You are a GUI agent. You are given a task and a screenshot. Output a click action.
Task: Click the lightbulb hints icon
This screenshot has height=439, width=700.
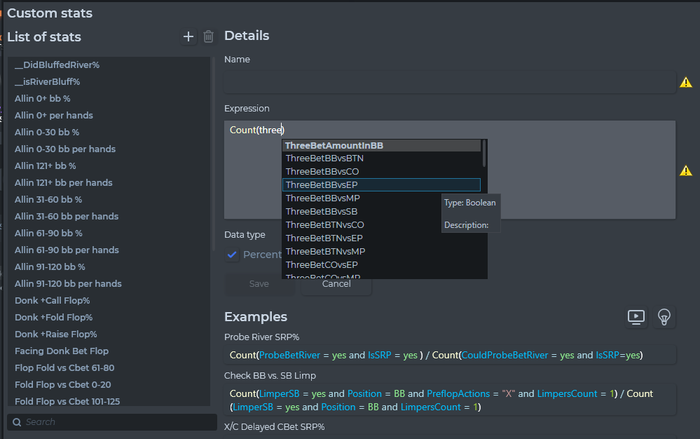coord(662,317)
